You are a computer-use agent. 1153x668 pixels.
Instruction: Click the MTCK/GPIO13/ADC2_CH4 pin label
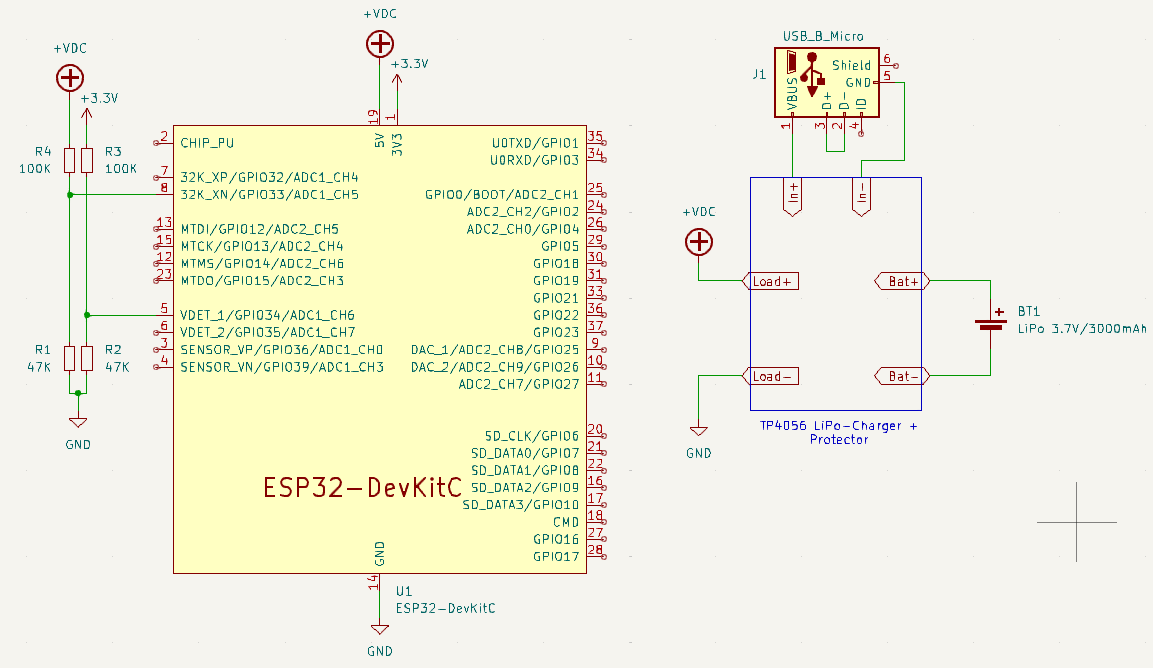[262, 246]
